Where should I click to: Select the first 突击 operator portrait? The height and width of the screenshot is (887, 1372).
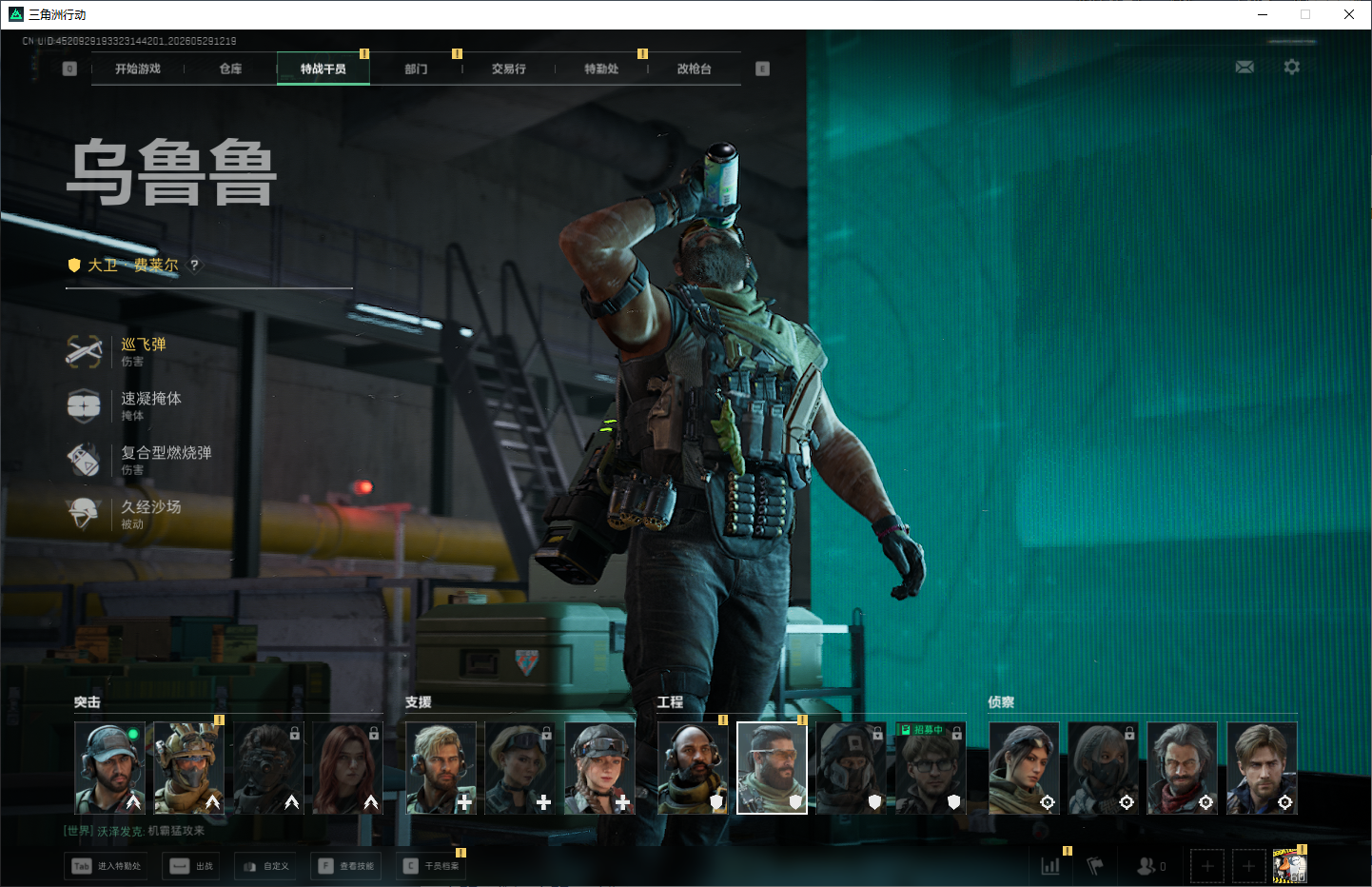tap(110, 768)
